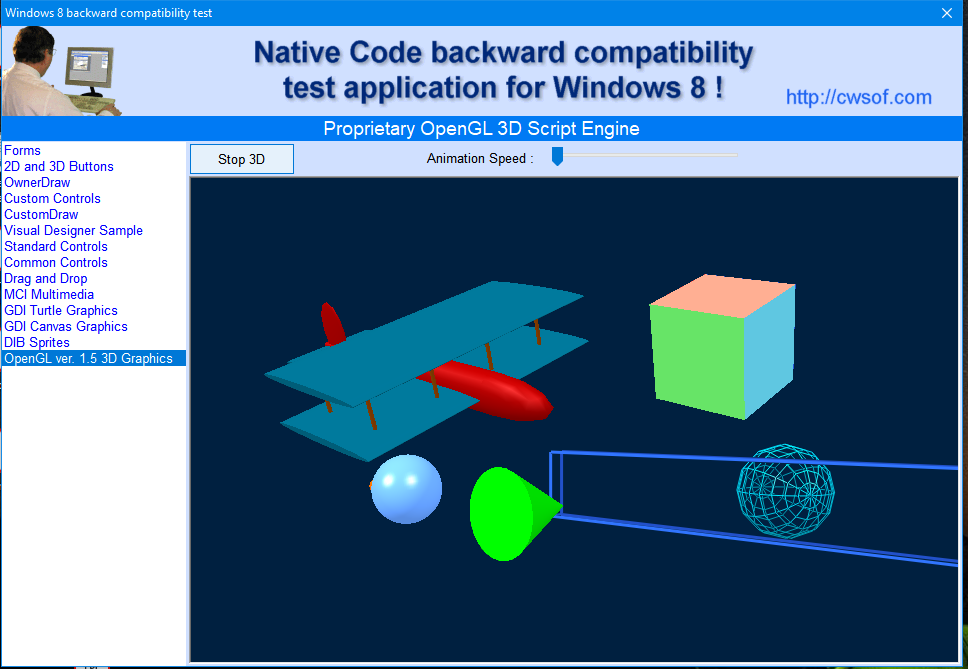Close the compatibility test window

[x=947, y=13]
